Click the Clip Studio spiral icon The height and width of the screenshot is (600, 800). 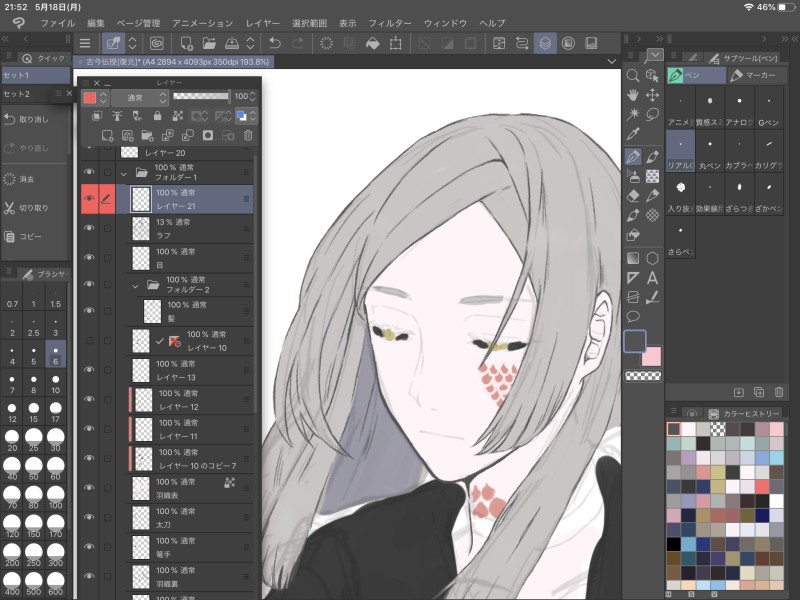pyautogui.click(x=157, y=43)
